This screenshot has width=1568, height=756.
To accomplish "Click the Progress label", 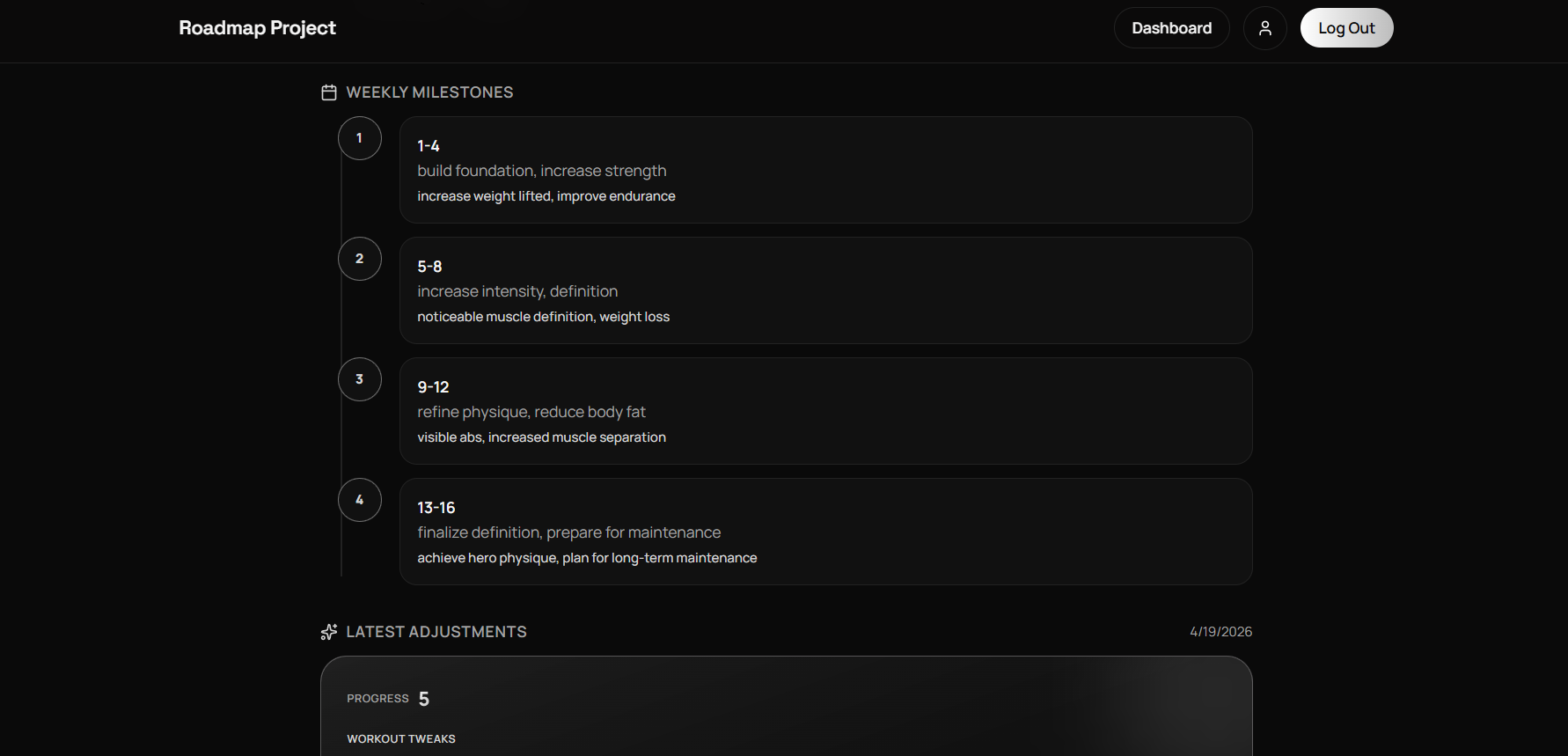I will [377, 699].
